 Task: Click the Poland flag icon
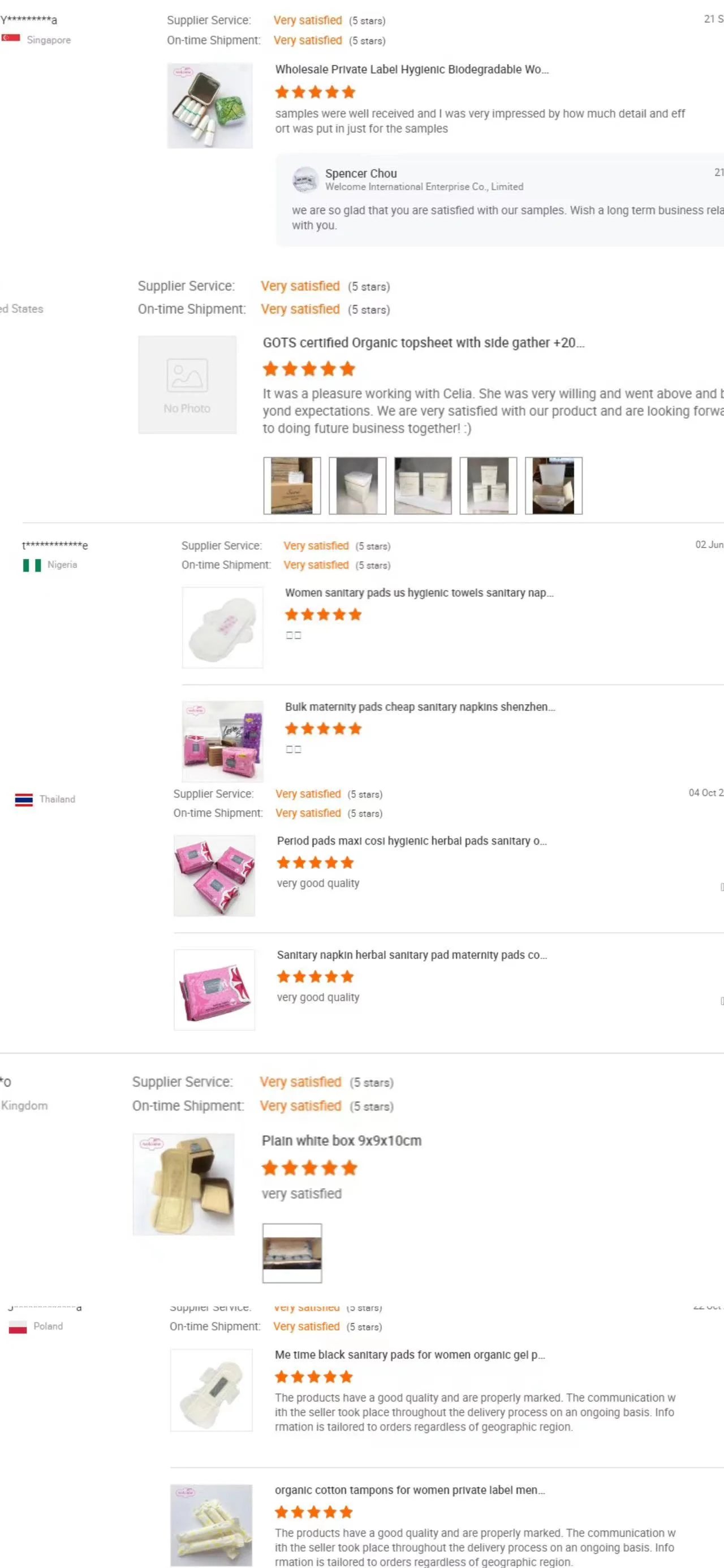(x=18, y=1326)
